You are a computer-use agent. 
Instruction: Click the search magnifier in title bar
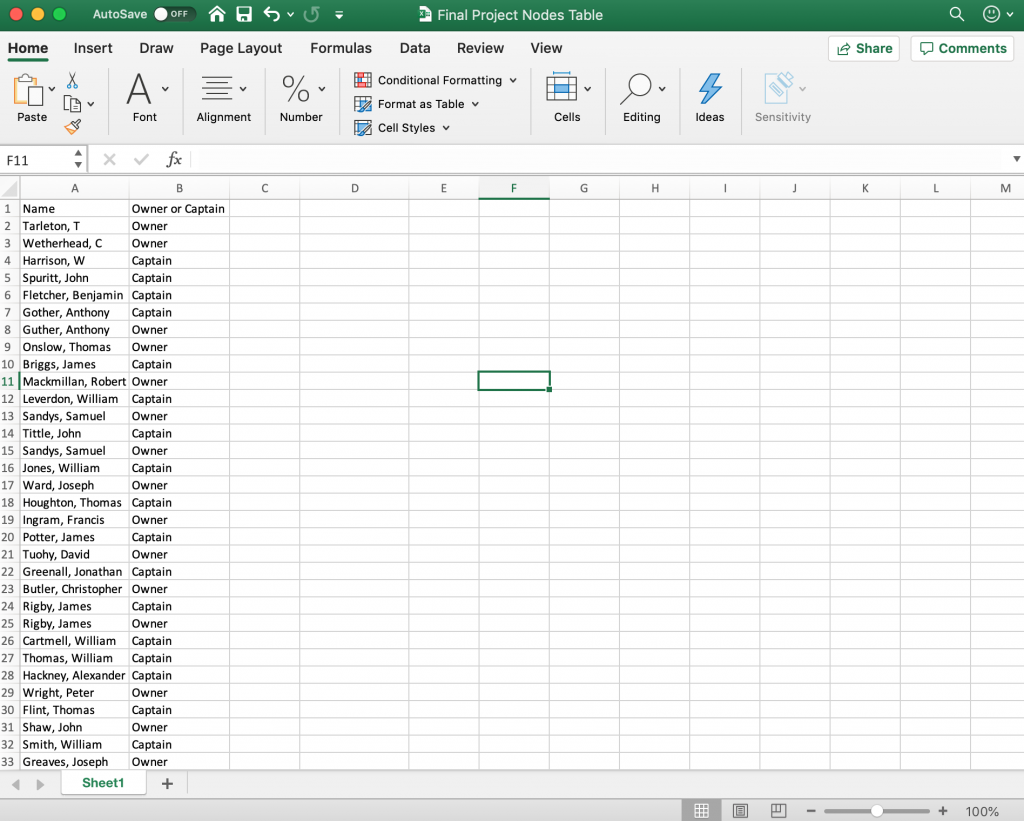click(956, 15)
